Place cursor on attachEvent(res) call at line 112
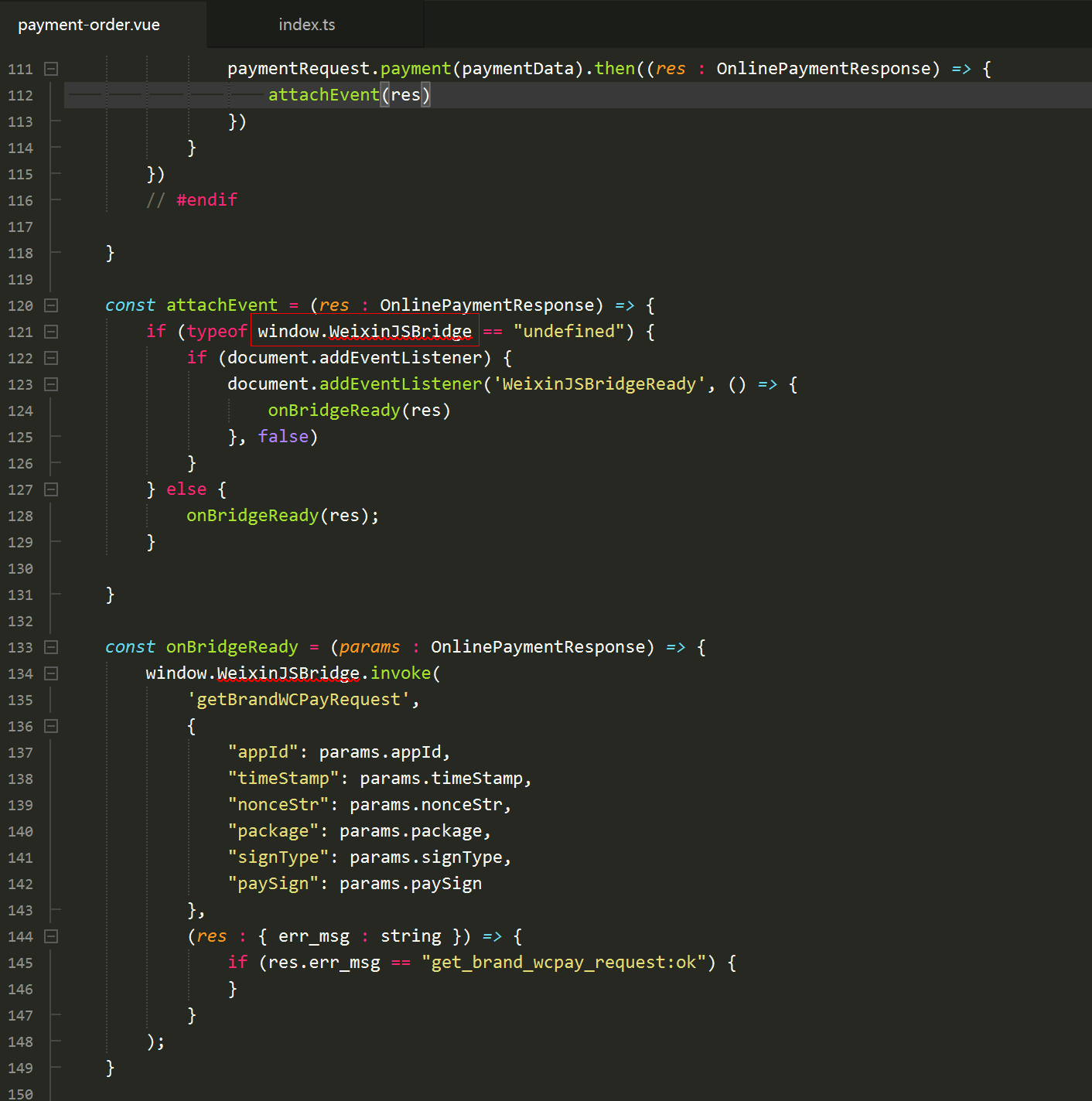1092x1101 pixels. point(349,95)
